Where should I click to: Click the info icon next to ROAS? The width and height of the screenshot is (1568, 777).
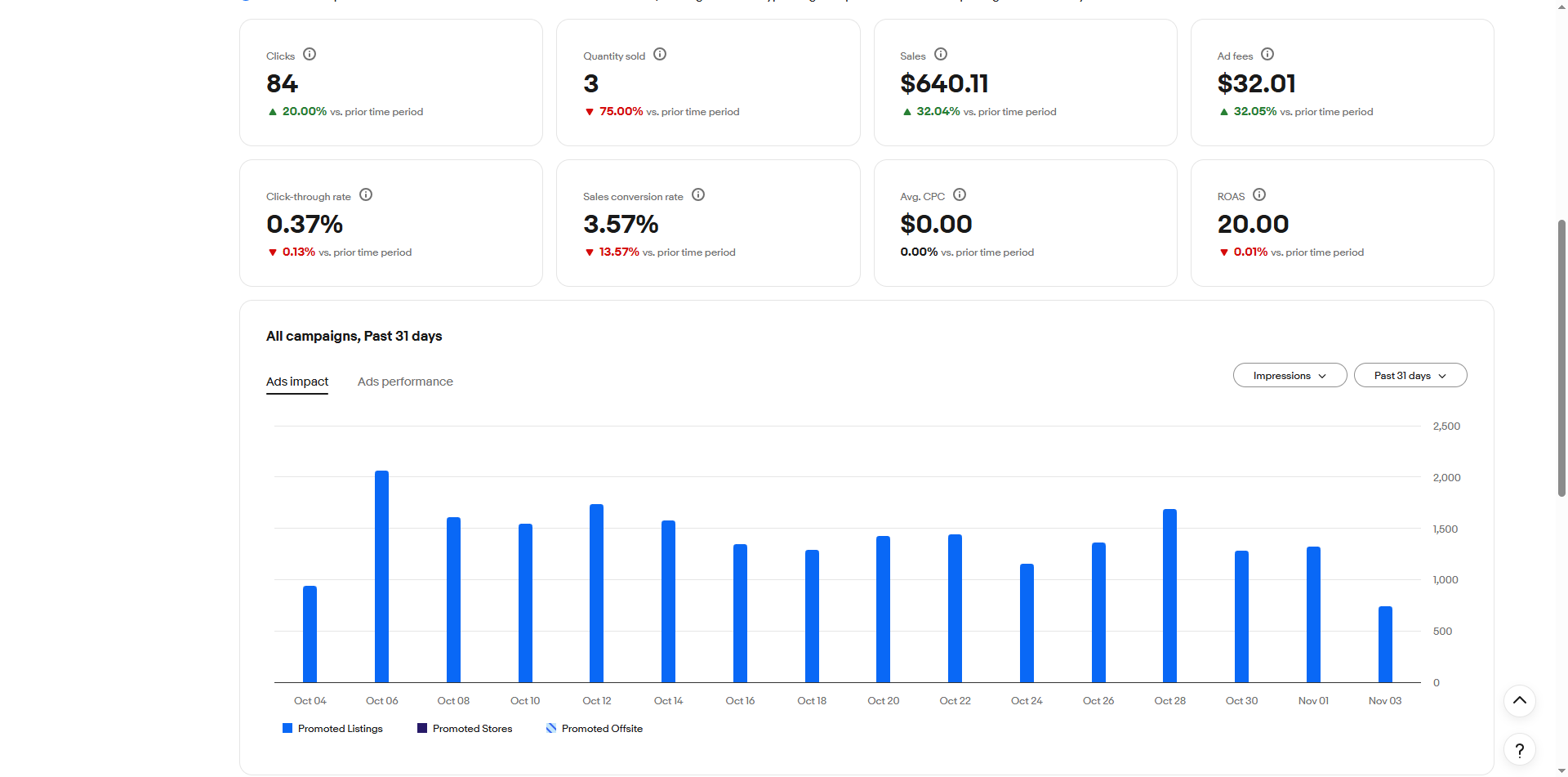[1259, 195]
